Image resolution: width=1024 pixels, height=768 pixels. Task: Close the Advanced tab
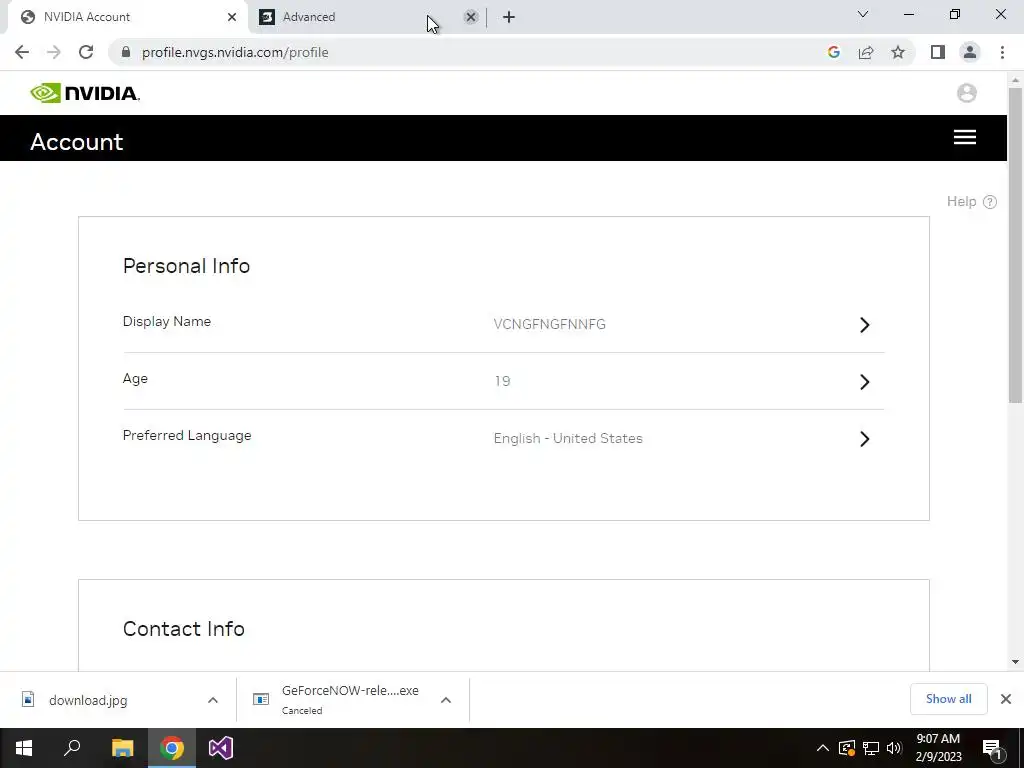click(470, 17)
